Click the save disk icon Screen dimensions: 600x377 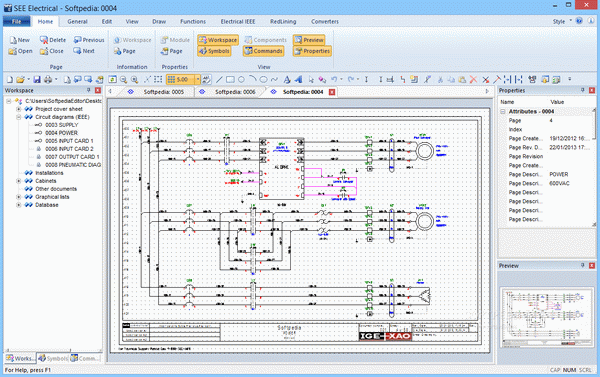(37, 80)
